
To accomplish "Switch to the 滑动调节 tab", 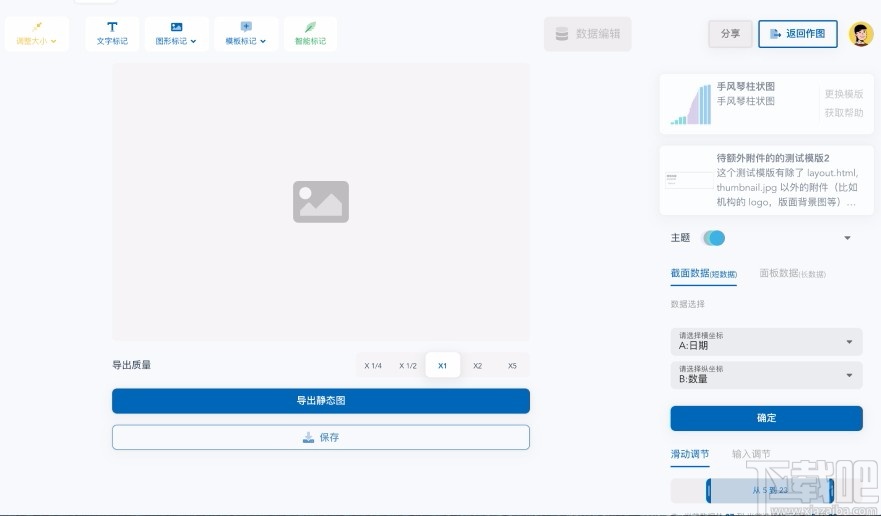I will [689, 454].
